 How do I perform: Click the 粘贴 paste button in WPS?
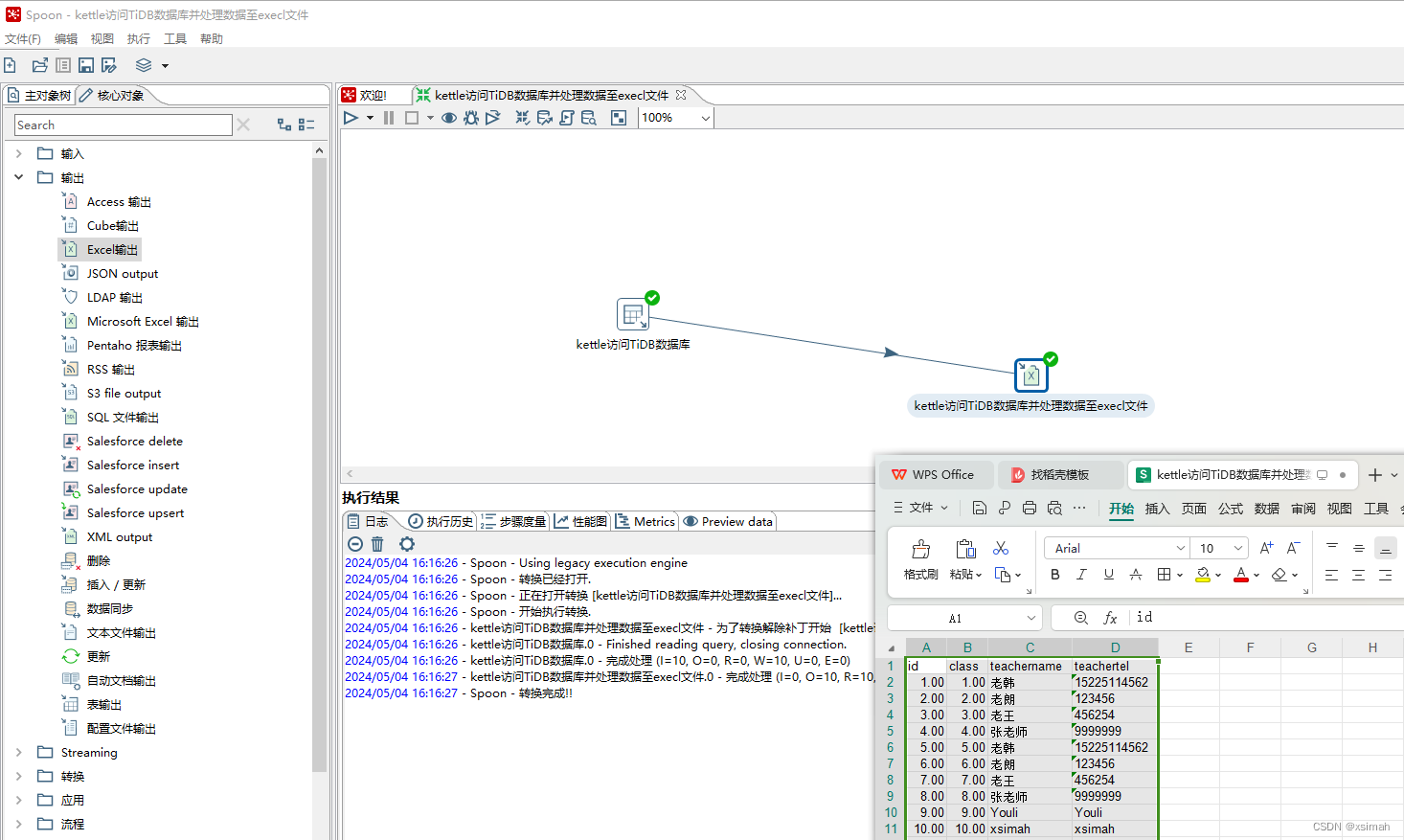[965, 559]
